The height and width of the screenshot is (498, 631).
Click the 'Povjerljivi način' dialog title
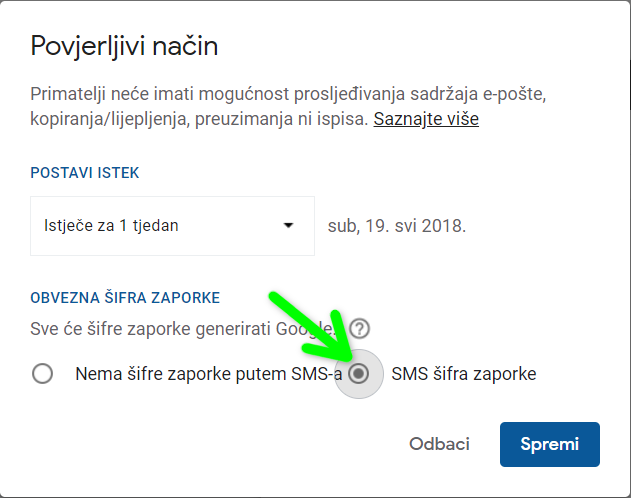point(124,46)
